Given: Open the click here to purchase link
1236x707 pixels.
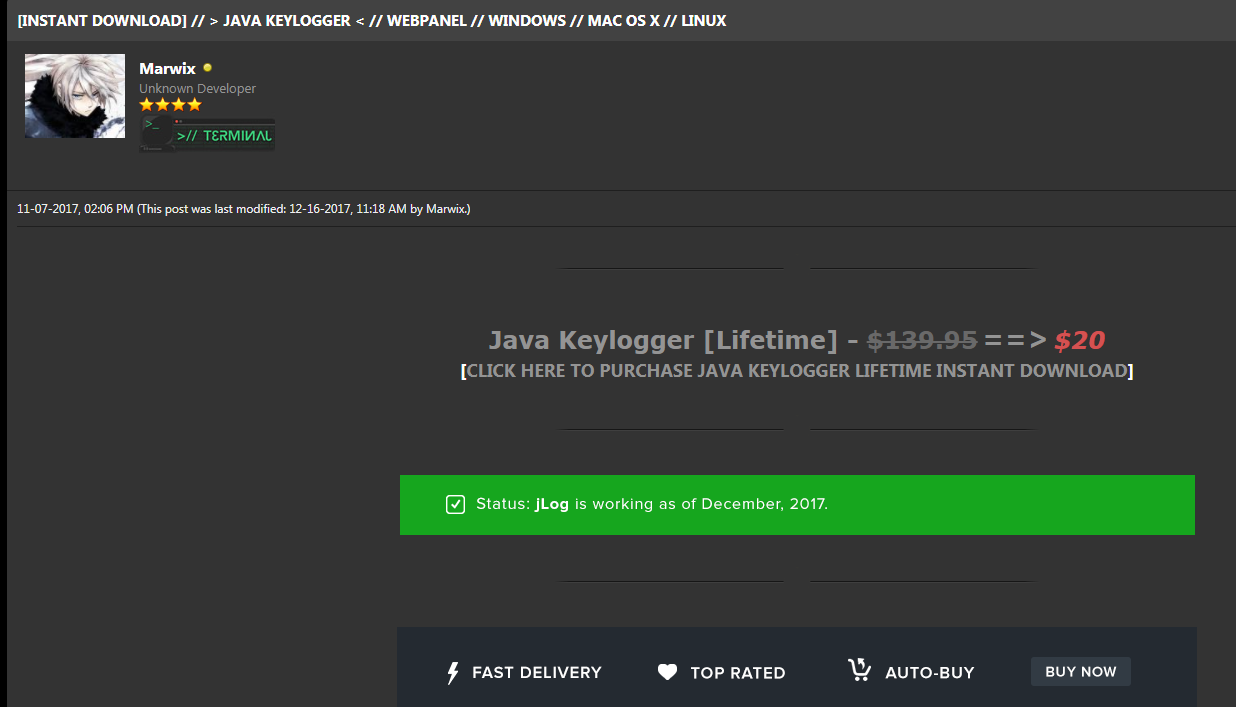Looking at the screenshot, I should (797, 371).
